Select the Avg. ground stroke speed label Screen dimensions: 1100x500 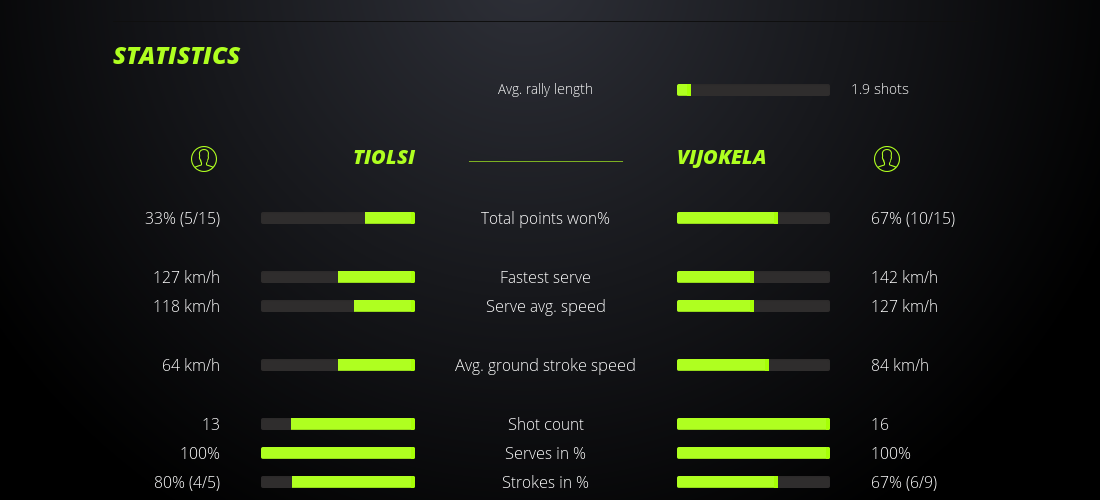[545, 365]
